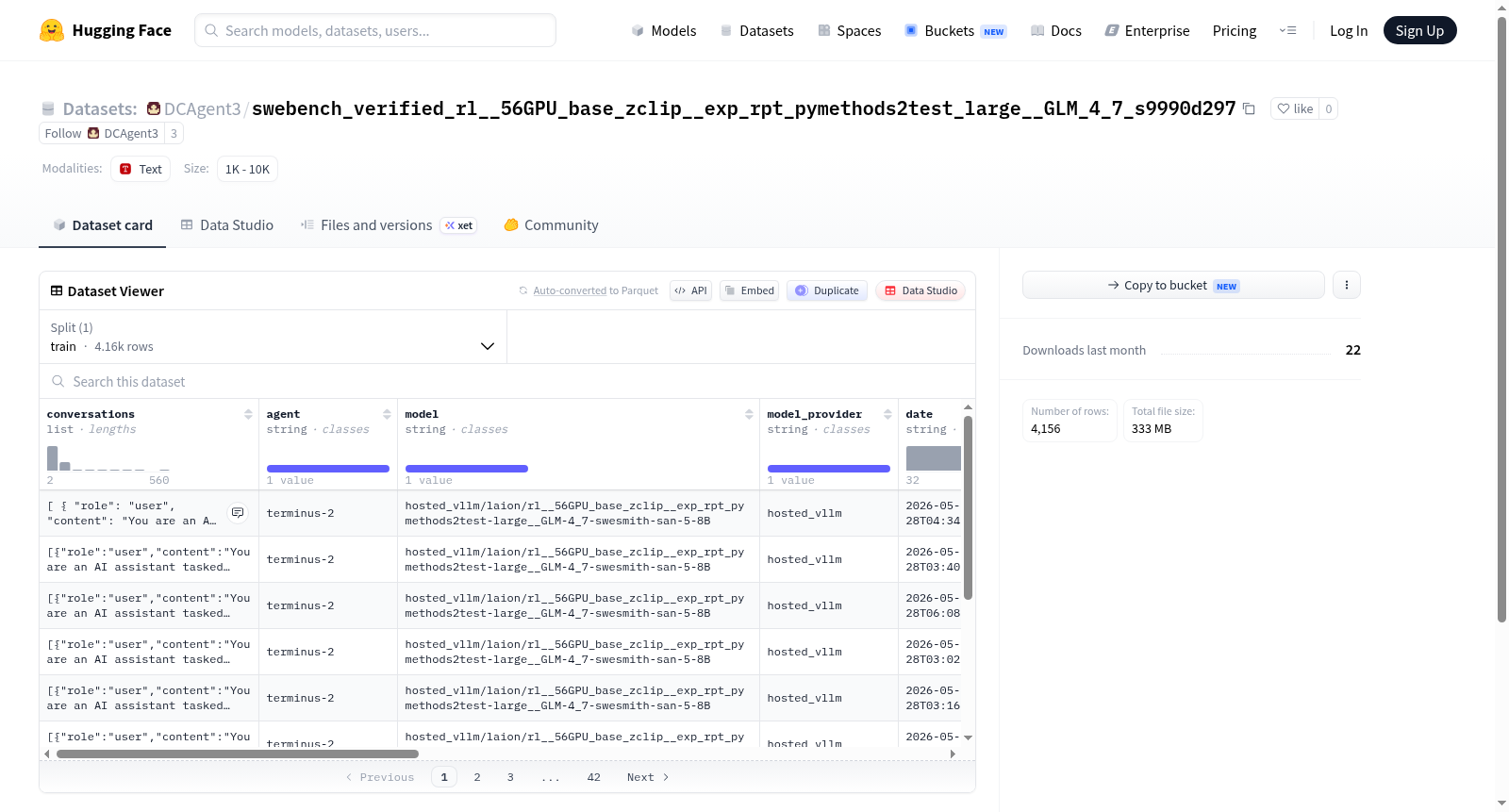The image size is (1509, 812).
Task: Open the Docs page
Action: click(x=1056, y=30)
